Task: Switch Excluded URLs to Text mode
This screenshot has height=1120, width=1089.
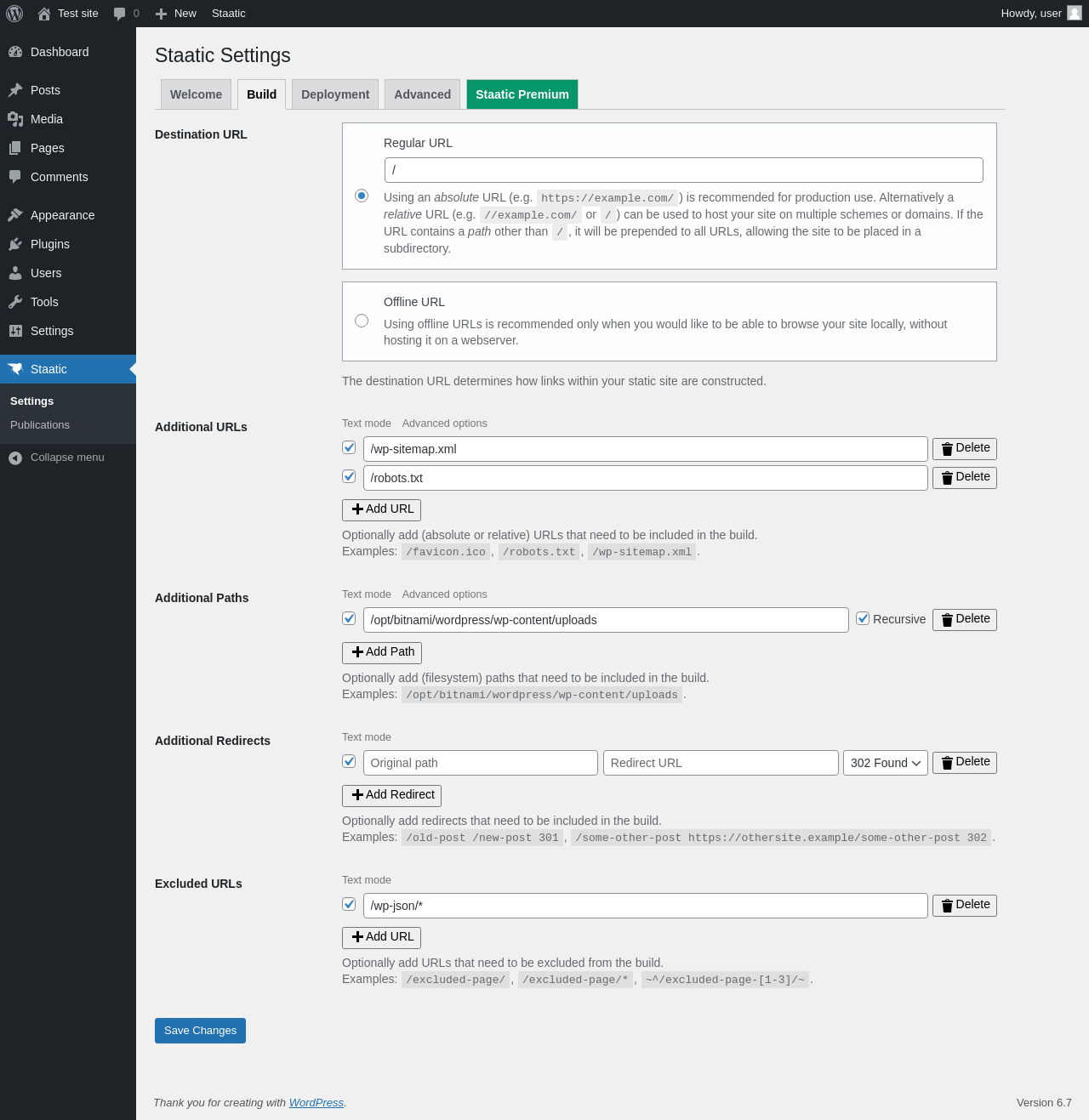Action: 367,880
